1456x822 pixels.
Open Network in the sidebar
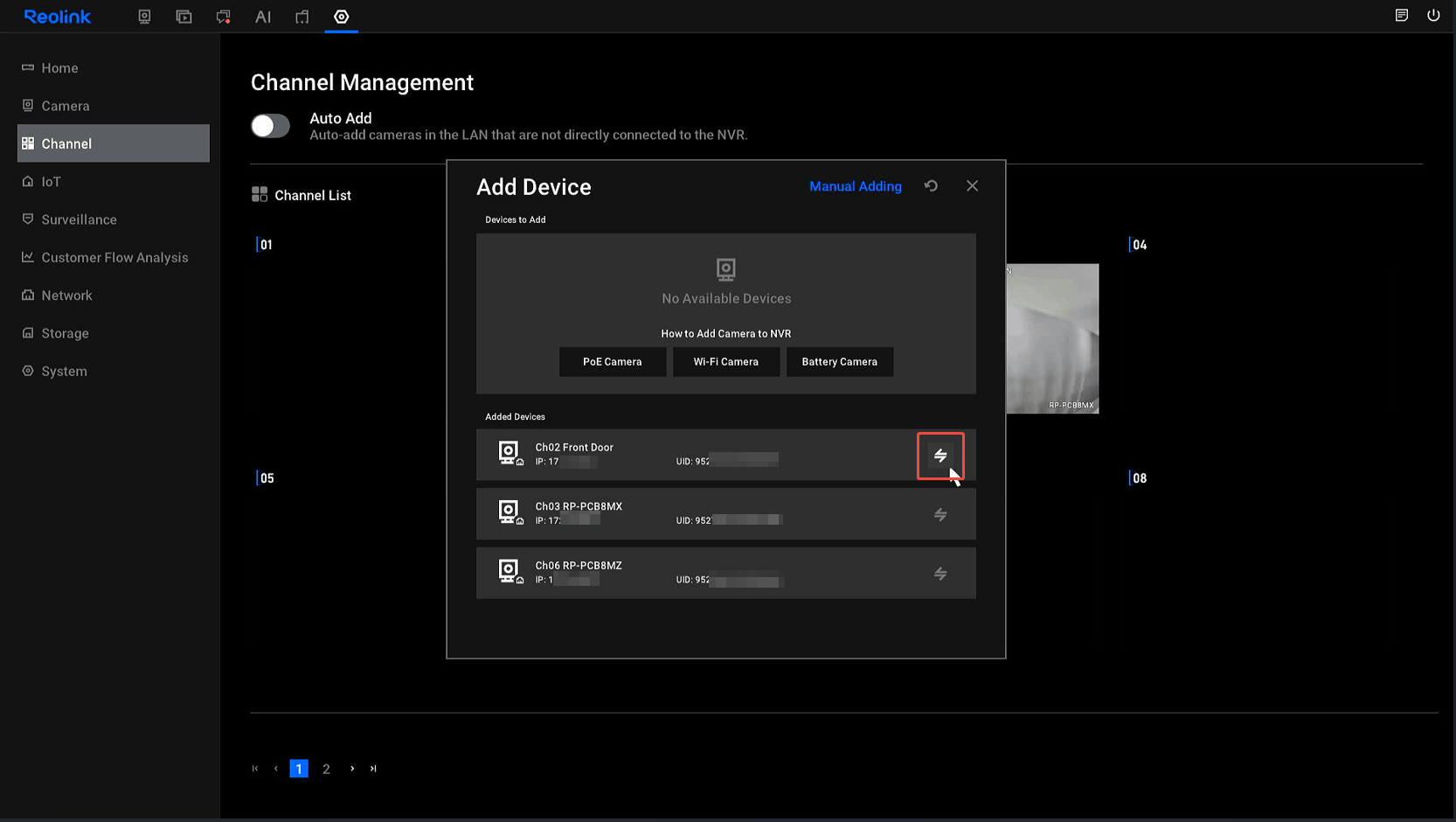(x=114, y=295)
